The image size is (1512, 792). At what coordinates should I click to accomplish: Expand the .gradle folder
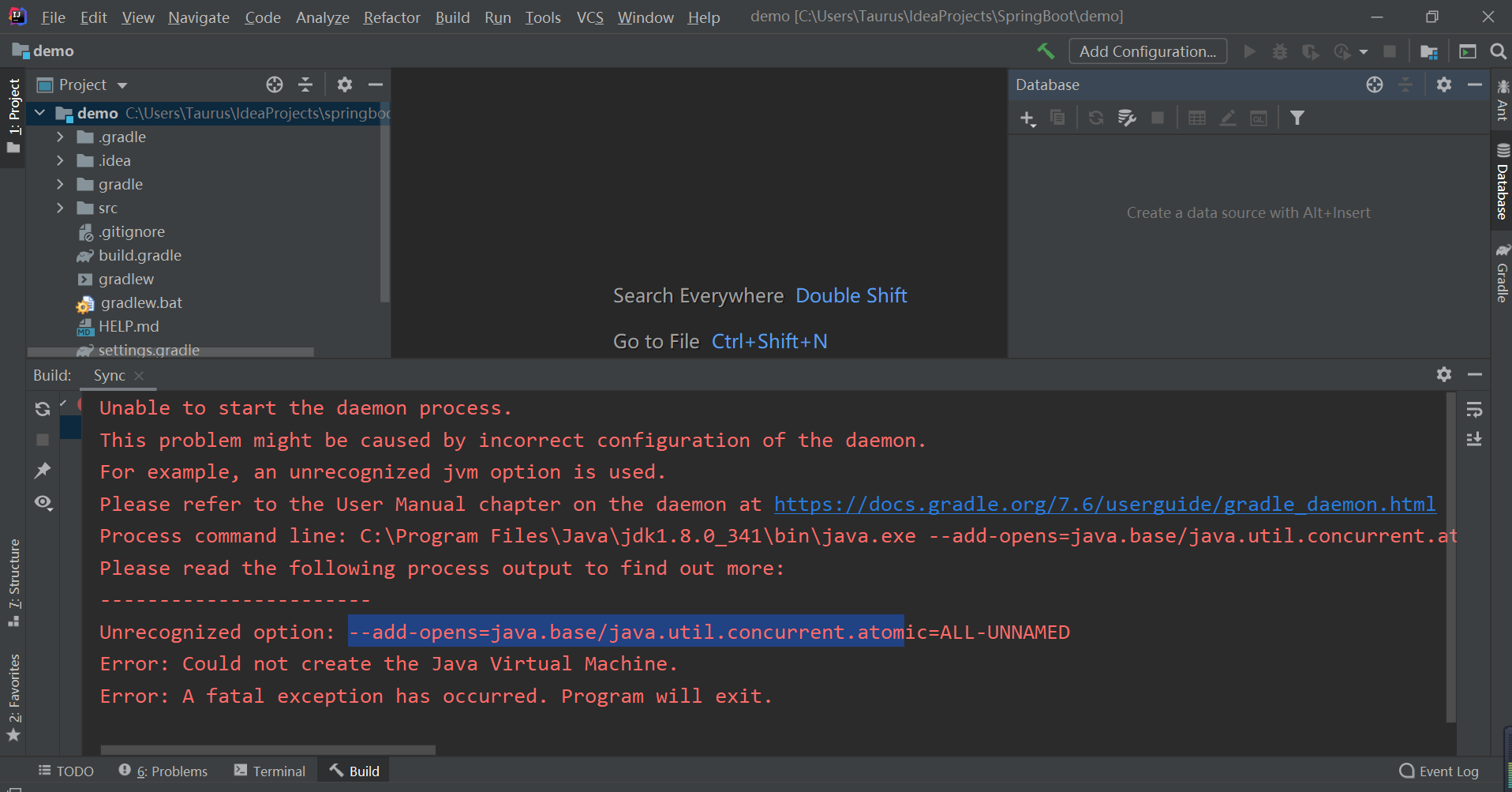[60, 137]
